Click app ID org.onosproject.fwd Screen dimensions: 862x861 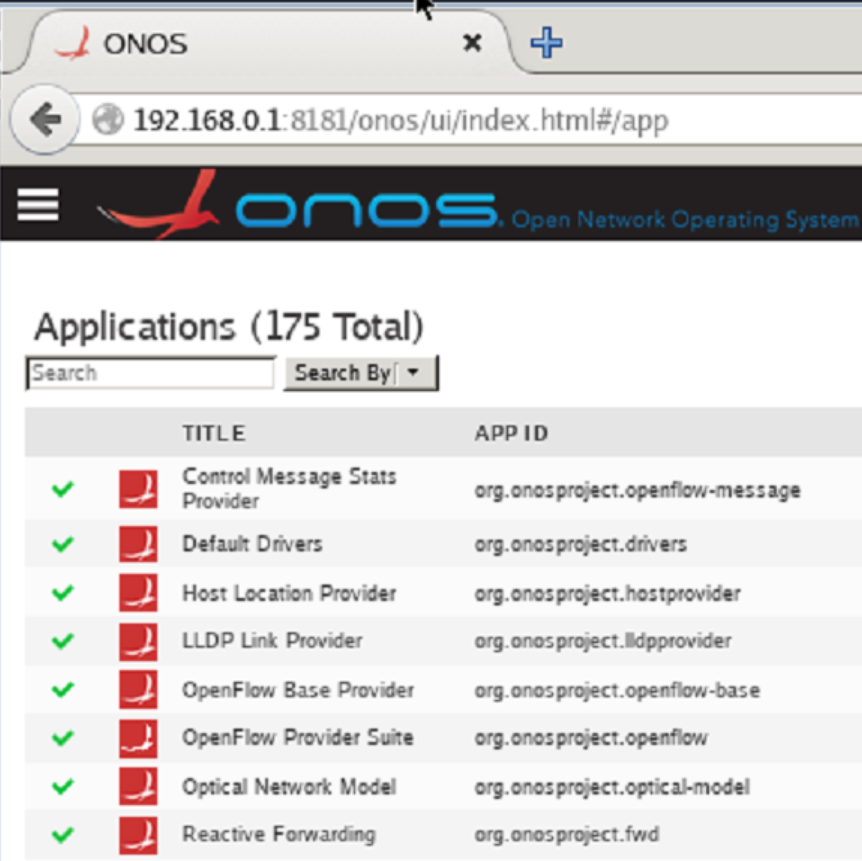pyautogui.click(x=566, y=835)
